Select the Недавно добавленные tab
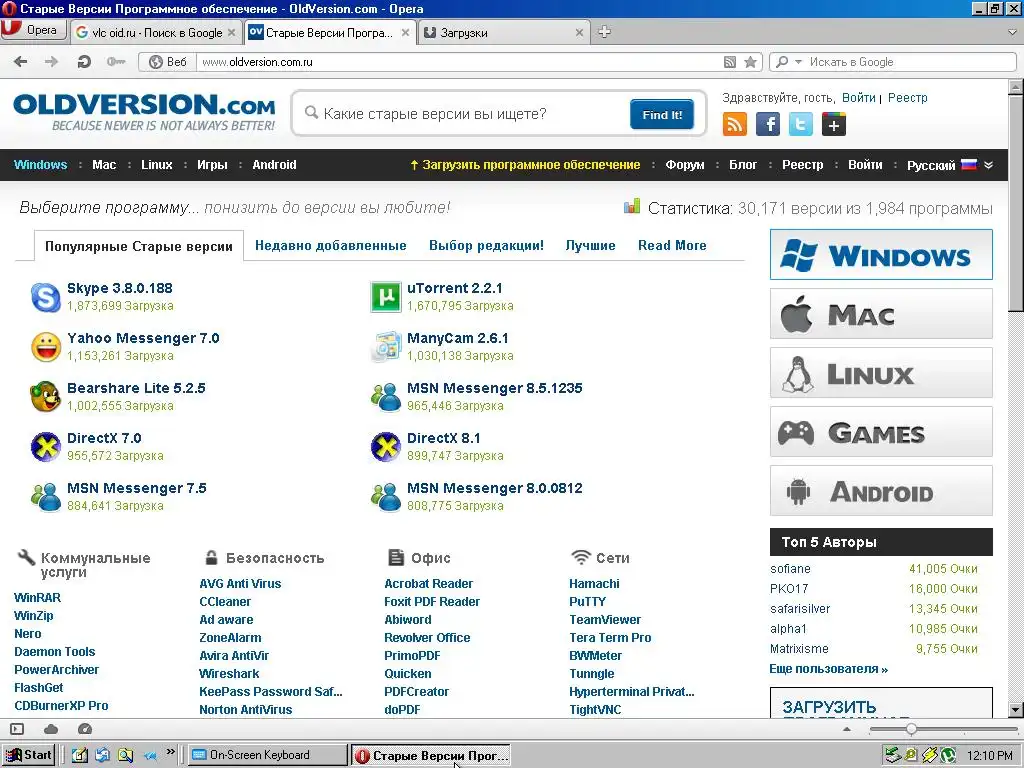The width and height of the screenshot is (1024, 768). 330,246
